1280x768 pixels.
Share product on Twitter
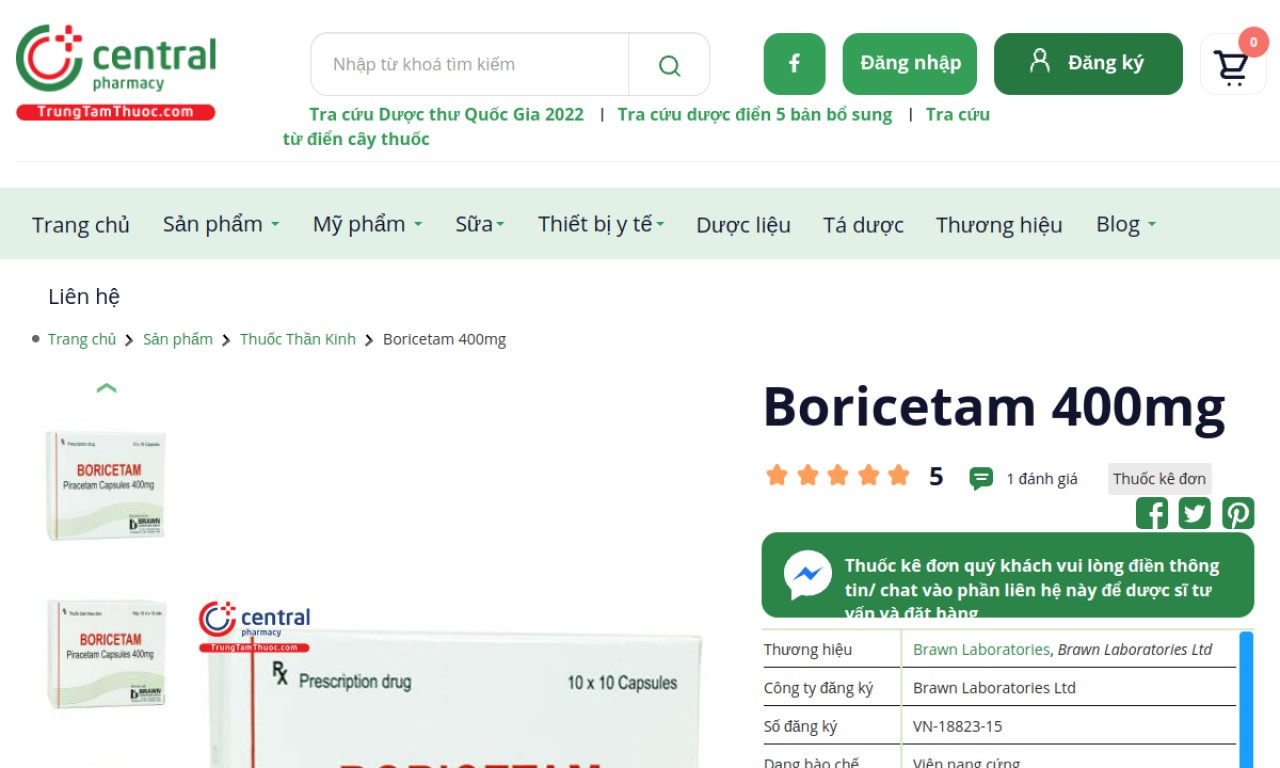click(x=1195, y=514)
